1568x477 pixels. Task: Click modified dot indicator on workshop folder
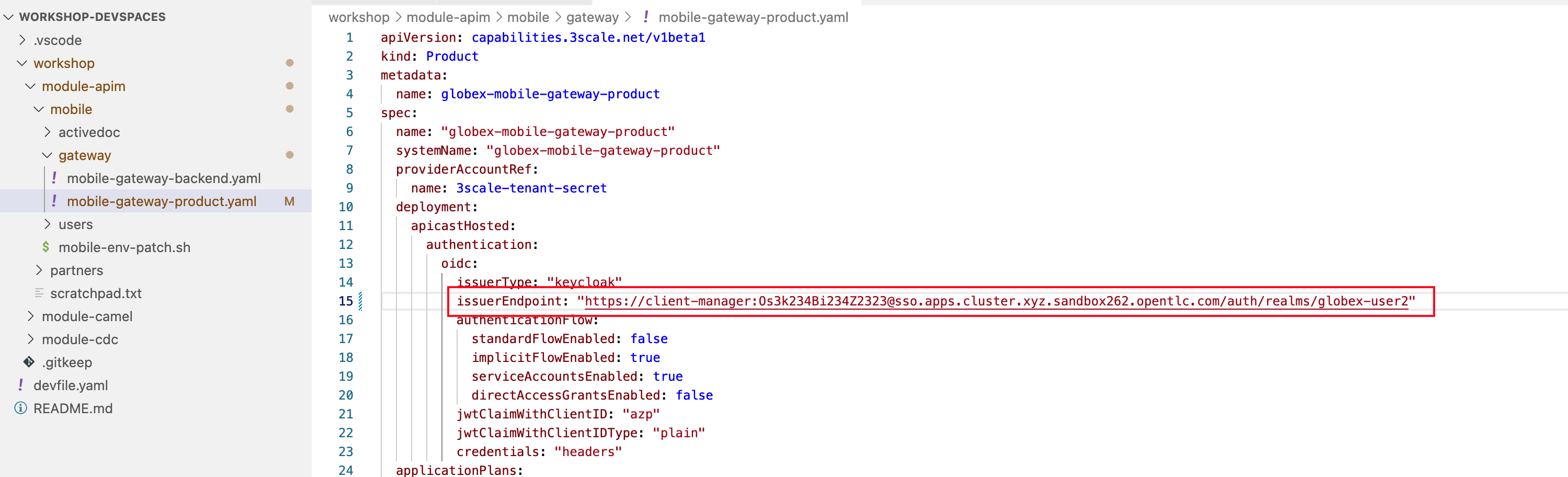click(290, 63)
